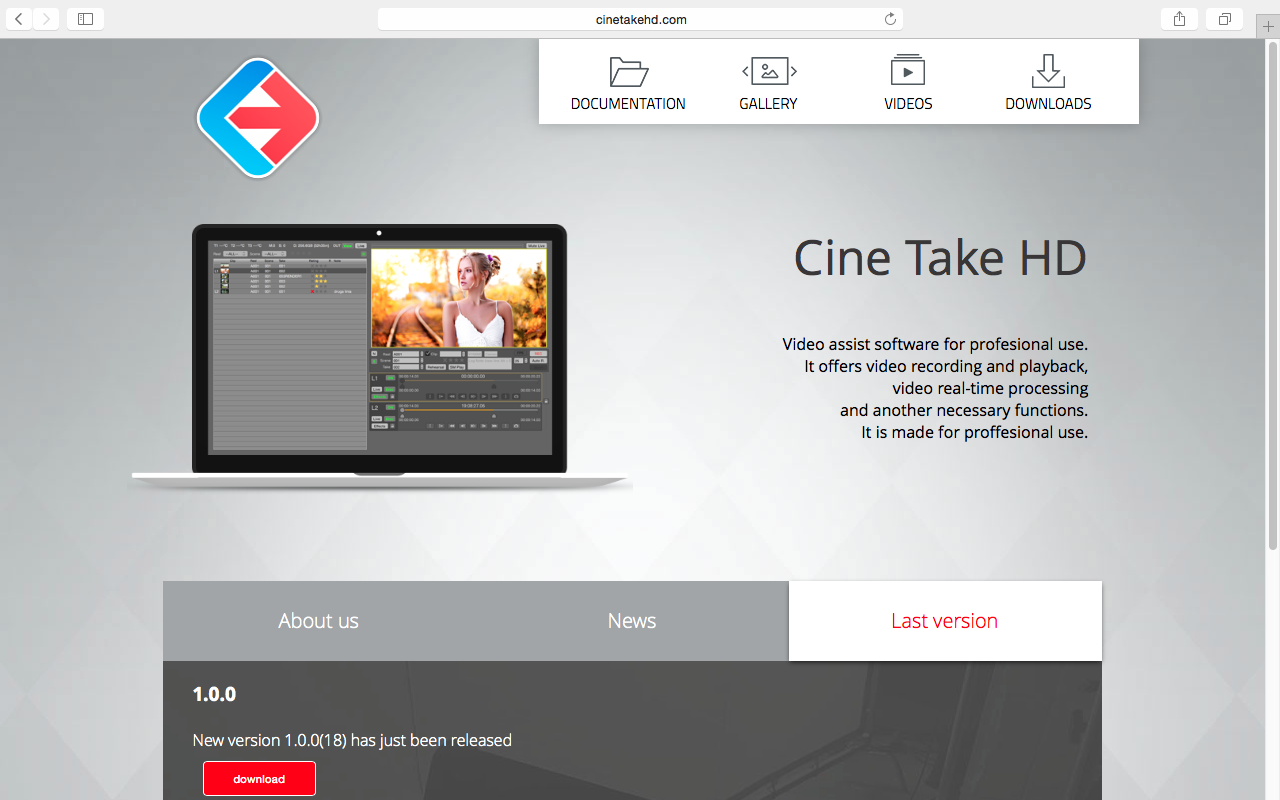Click the Cine Take HD logo
This screenshot has width=1280, height=800.
[x=258, y=118]
